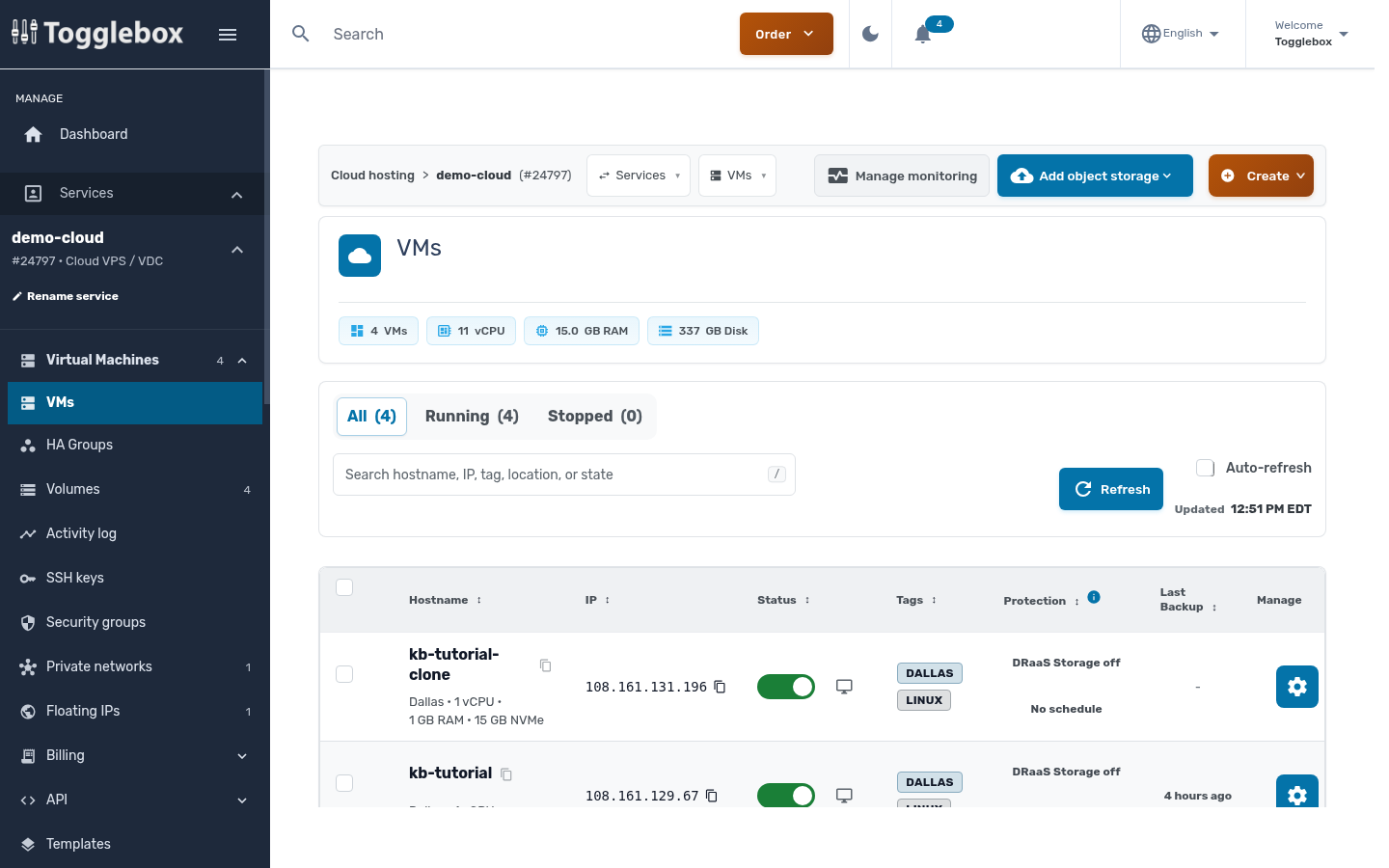Open Volumes in sidebar

135,489
